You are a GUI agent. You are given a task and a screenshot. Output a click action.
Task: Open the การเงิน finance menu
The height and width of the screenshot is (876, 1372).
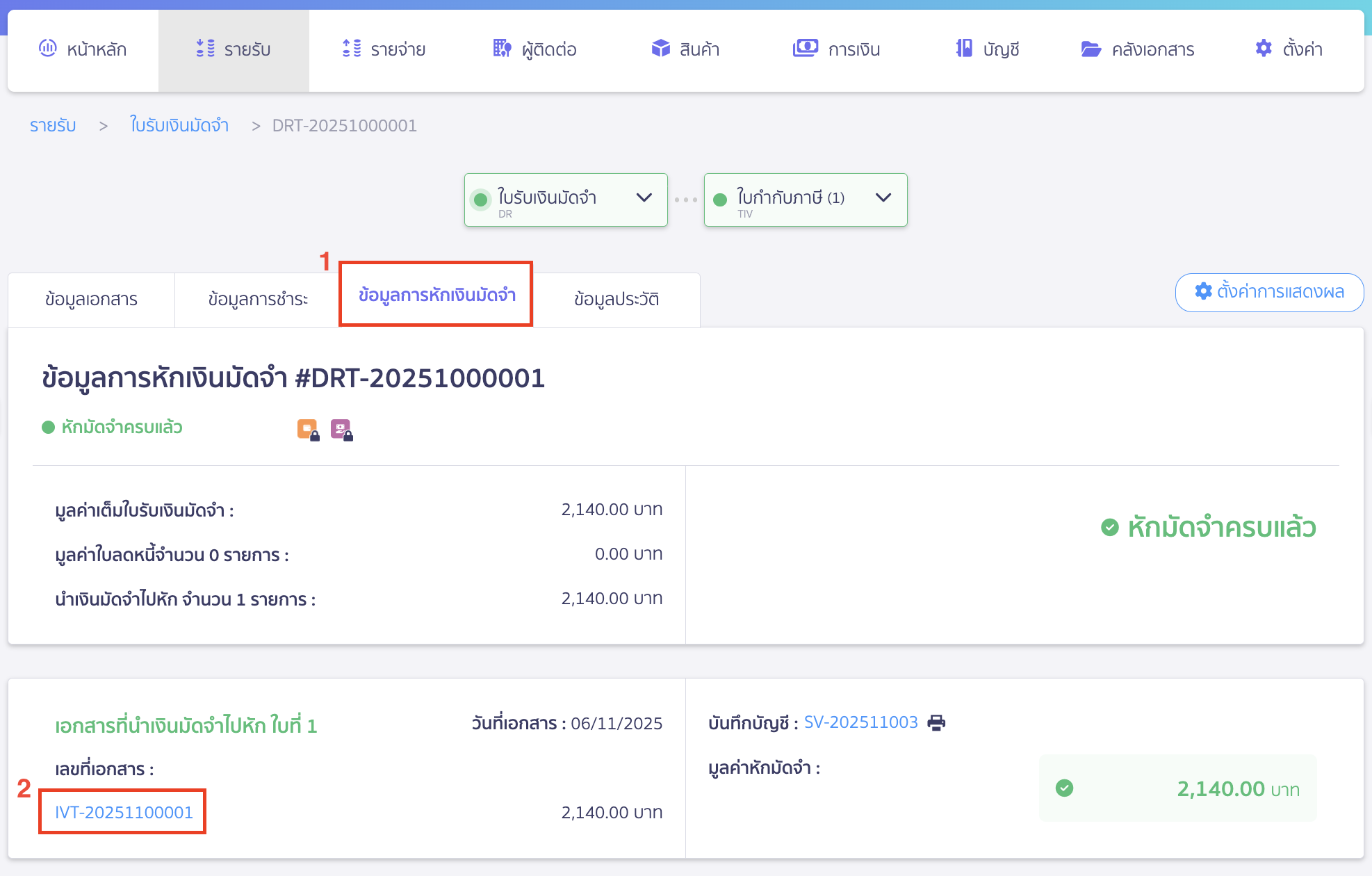tap(837, 49)
